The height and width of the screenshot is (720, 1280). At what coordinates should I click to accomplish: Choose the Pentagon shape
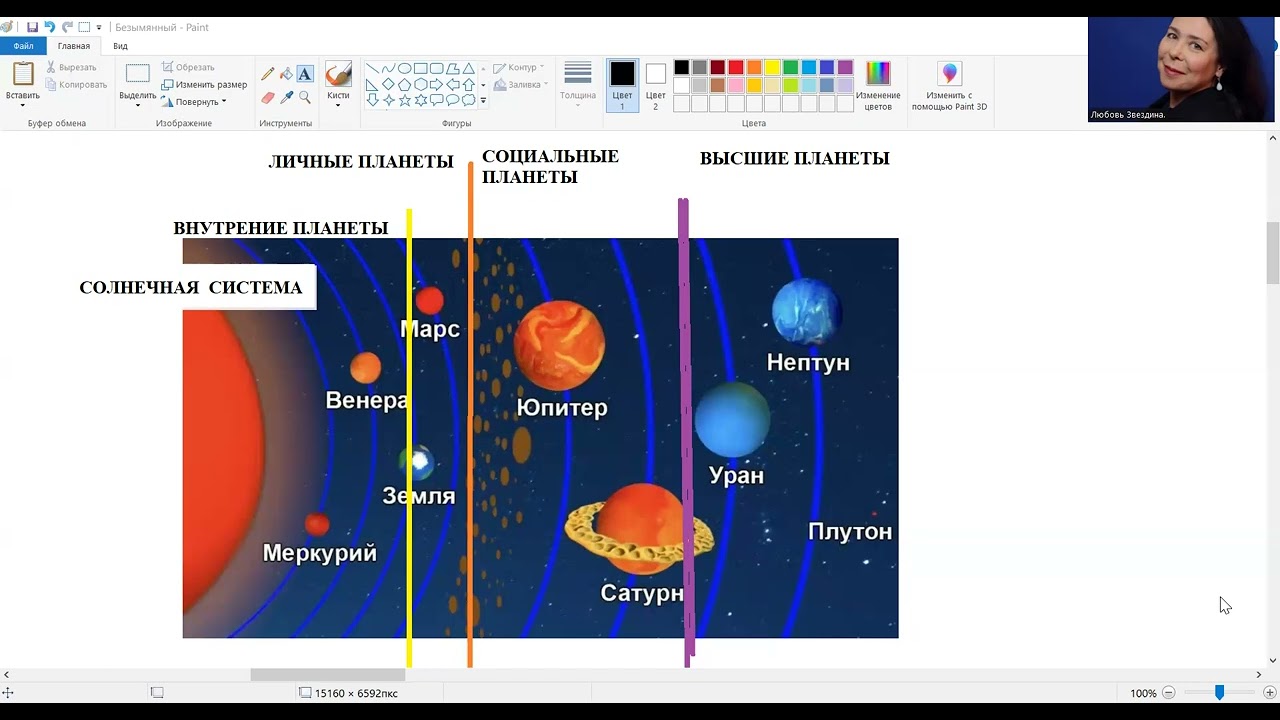click(x=405, y=85)
